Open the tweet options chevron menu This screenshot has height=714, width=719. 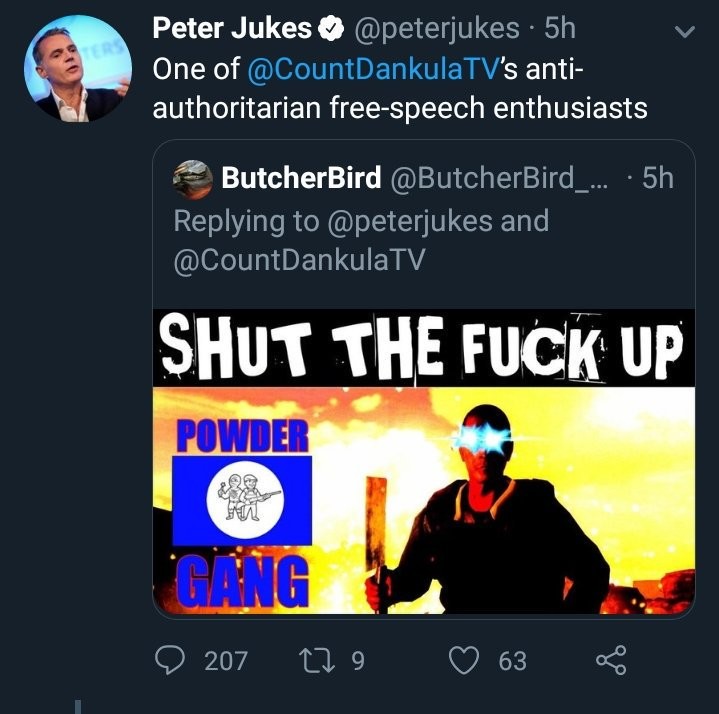click(685, 31)
